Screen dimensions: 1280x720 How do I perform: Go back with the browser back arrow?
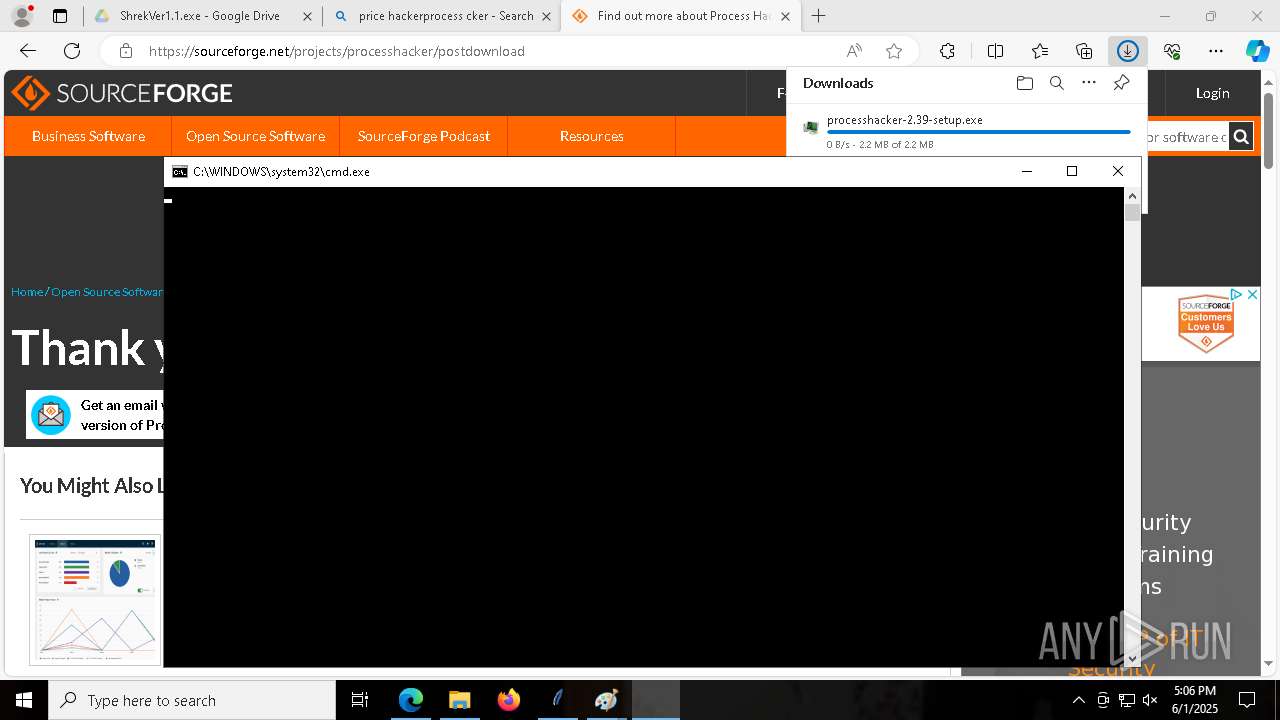[28, 51]
